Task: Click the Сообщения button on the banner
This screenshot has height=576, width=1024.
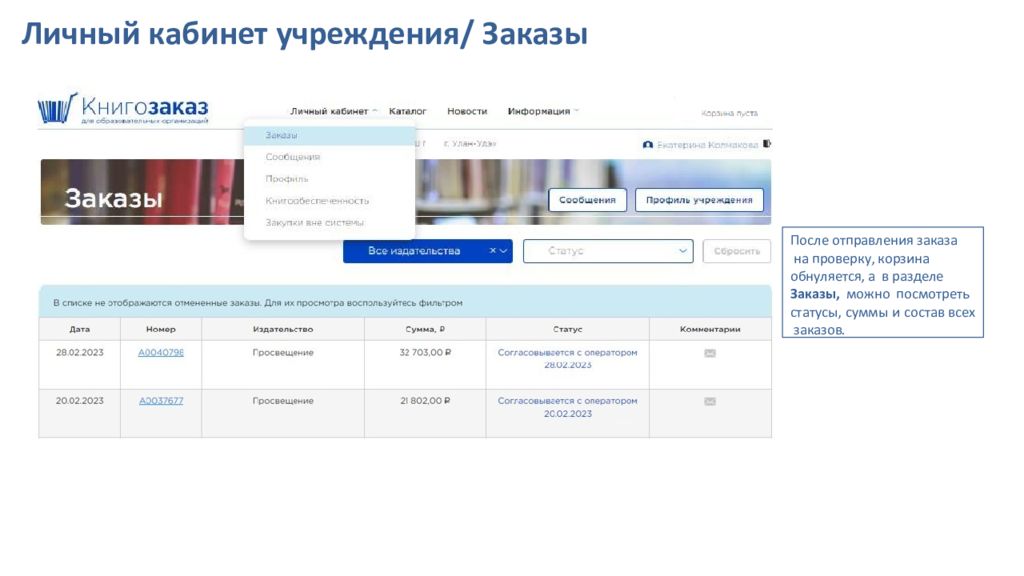Action: [587, 200]
